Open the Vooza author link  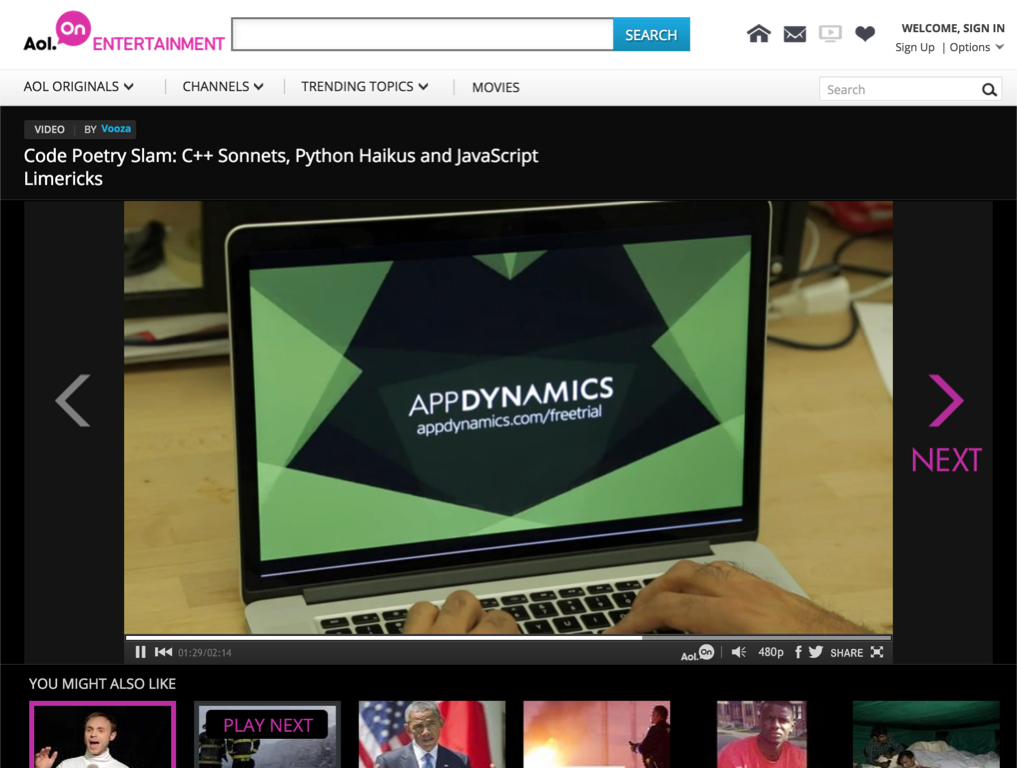[x=116, y=128]
